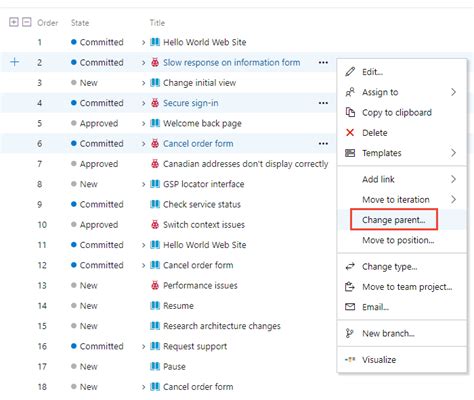Viewport: 474px width, 400px height.
Task: Click the pencil icon next to Edit
Action: pyautogui.click(x=350, y=71)
